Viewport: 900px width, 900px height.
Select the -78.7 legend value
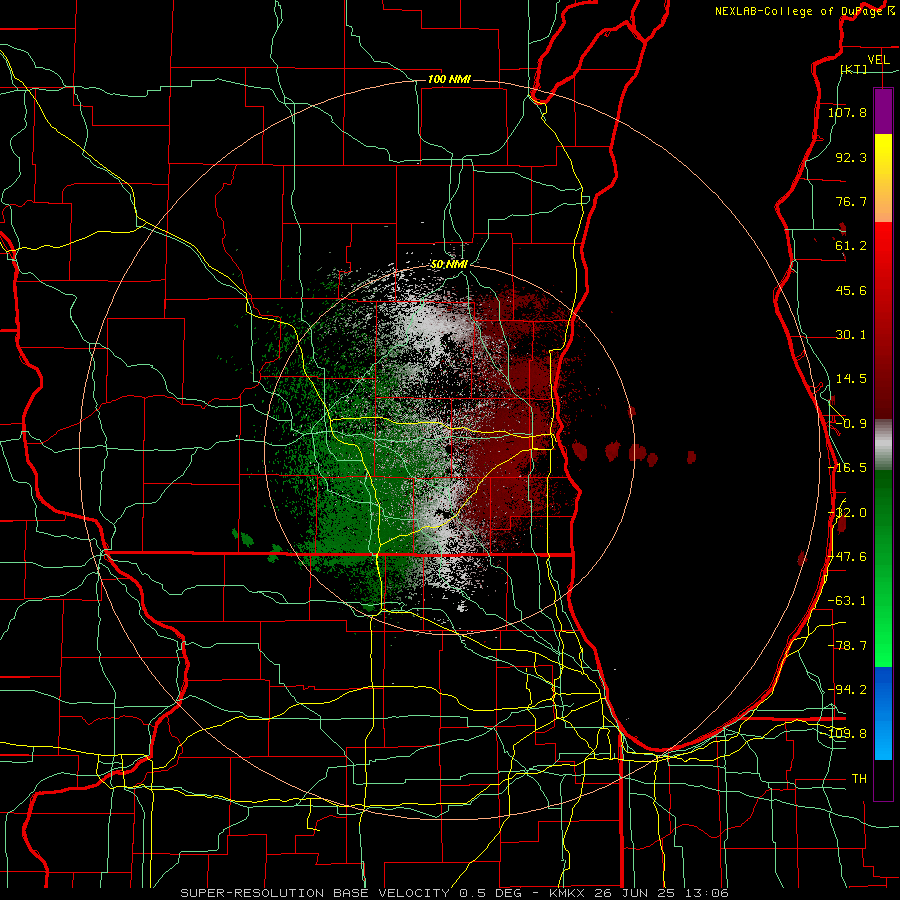847,646
